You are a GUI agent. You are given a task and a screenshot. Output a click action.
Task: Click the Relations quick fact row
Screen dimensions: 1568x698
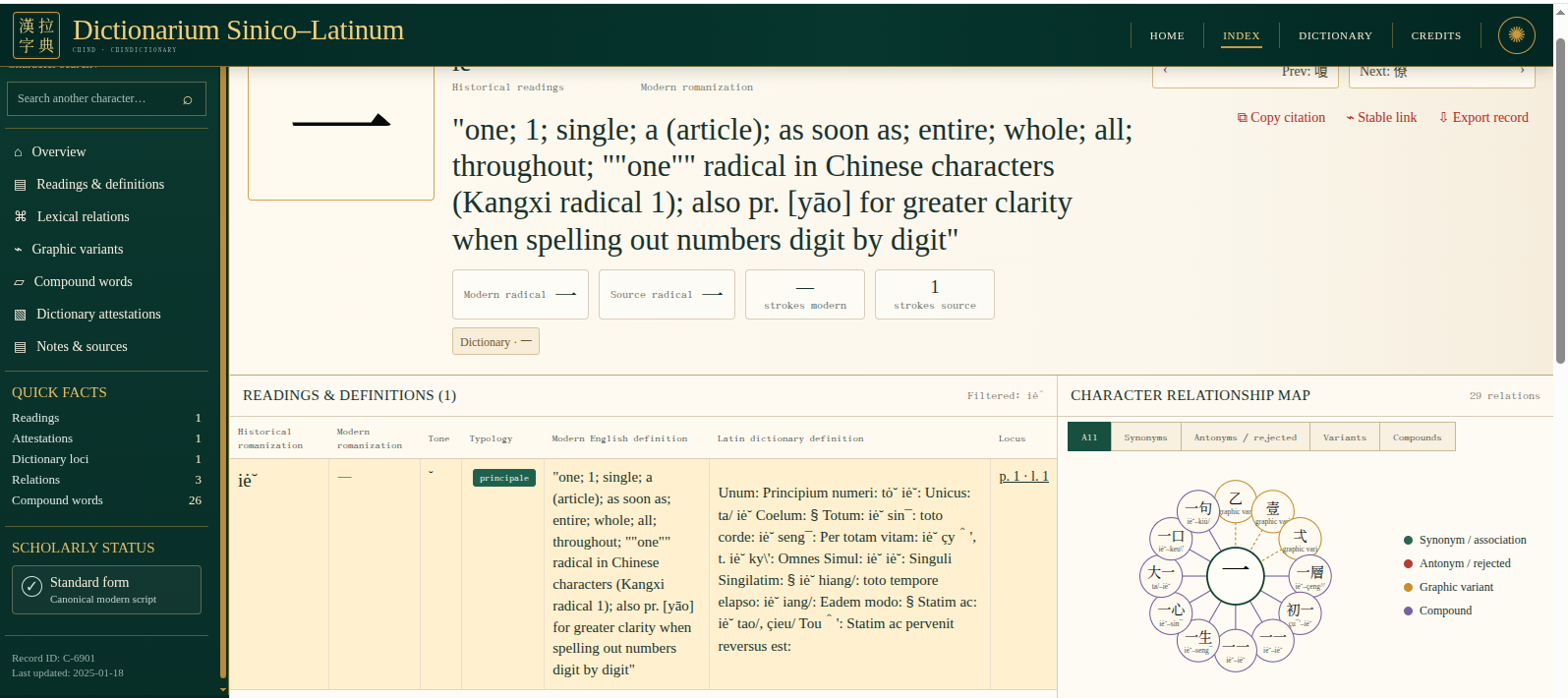coord(106,480)
